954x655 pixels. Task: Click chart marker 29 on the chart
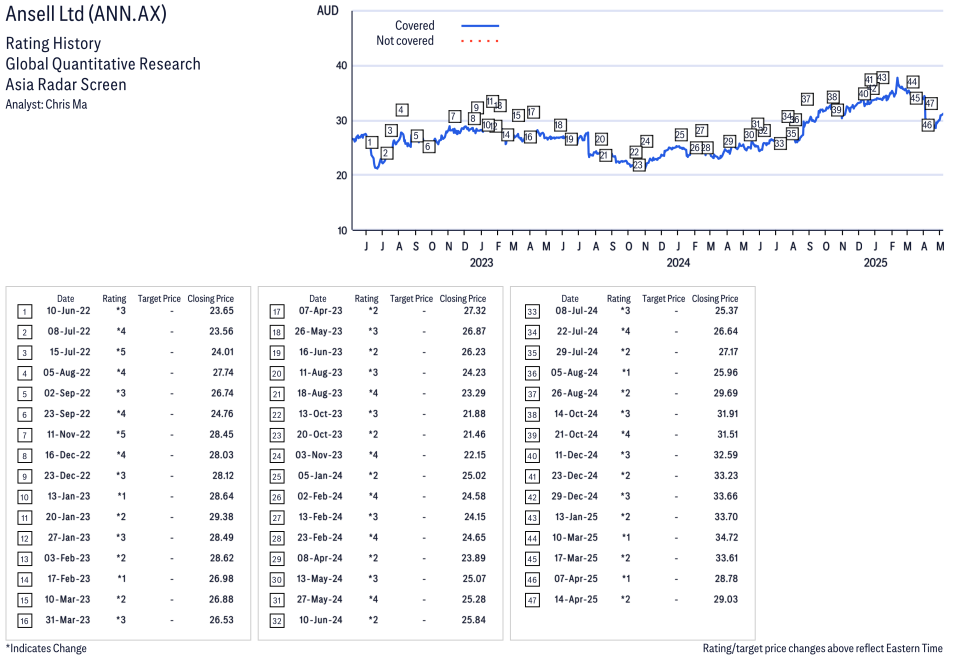728,141
